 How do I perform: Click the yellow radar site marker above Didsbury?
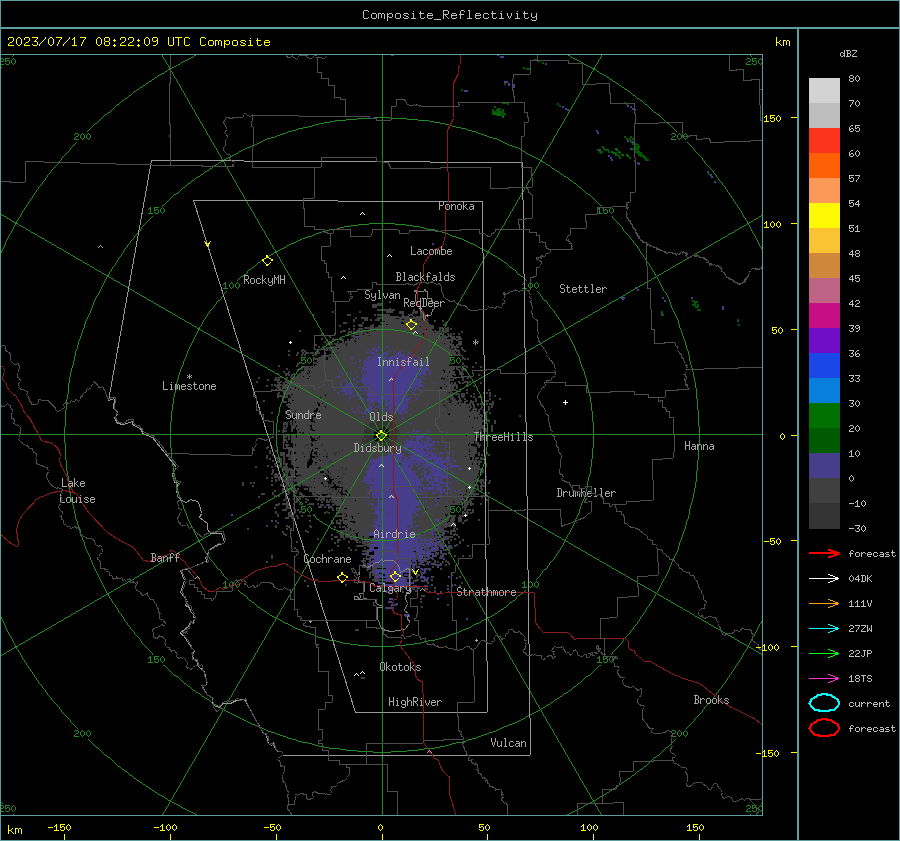[382, 435]
